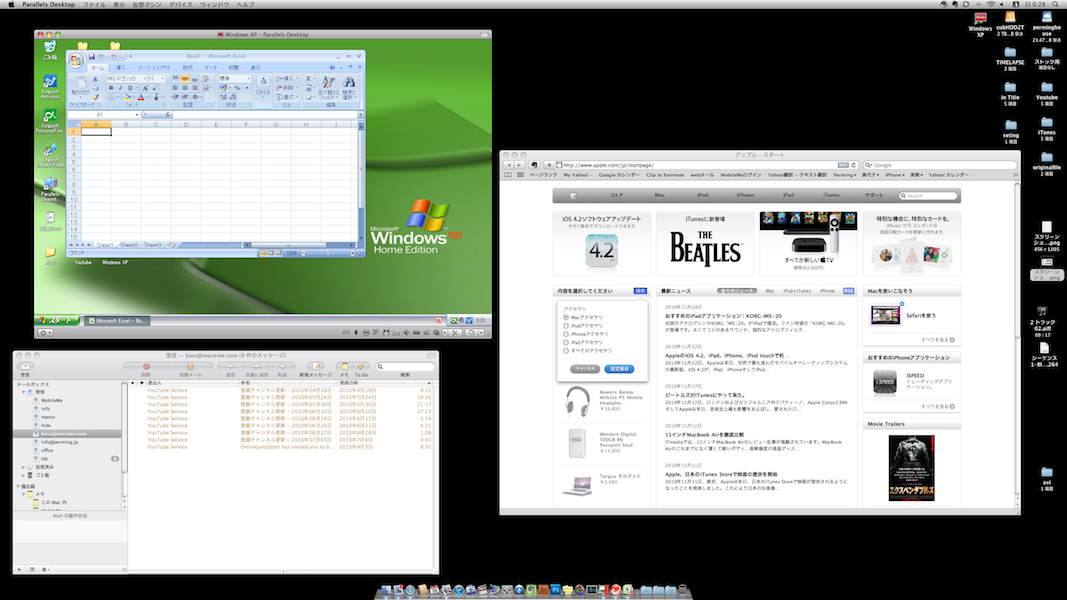Screen dimensions: 1067x600
Task: Toggle Excel Underline button
Action: pyautogui.click(x=130, y=88)
